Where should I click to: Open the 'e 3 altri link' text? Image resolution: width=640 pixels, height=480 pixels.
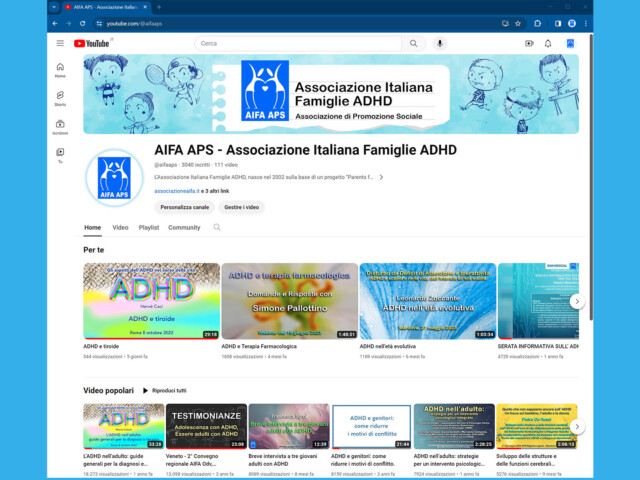coord(215,191)
